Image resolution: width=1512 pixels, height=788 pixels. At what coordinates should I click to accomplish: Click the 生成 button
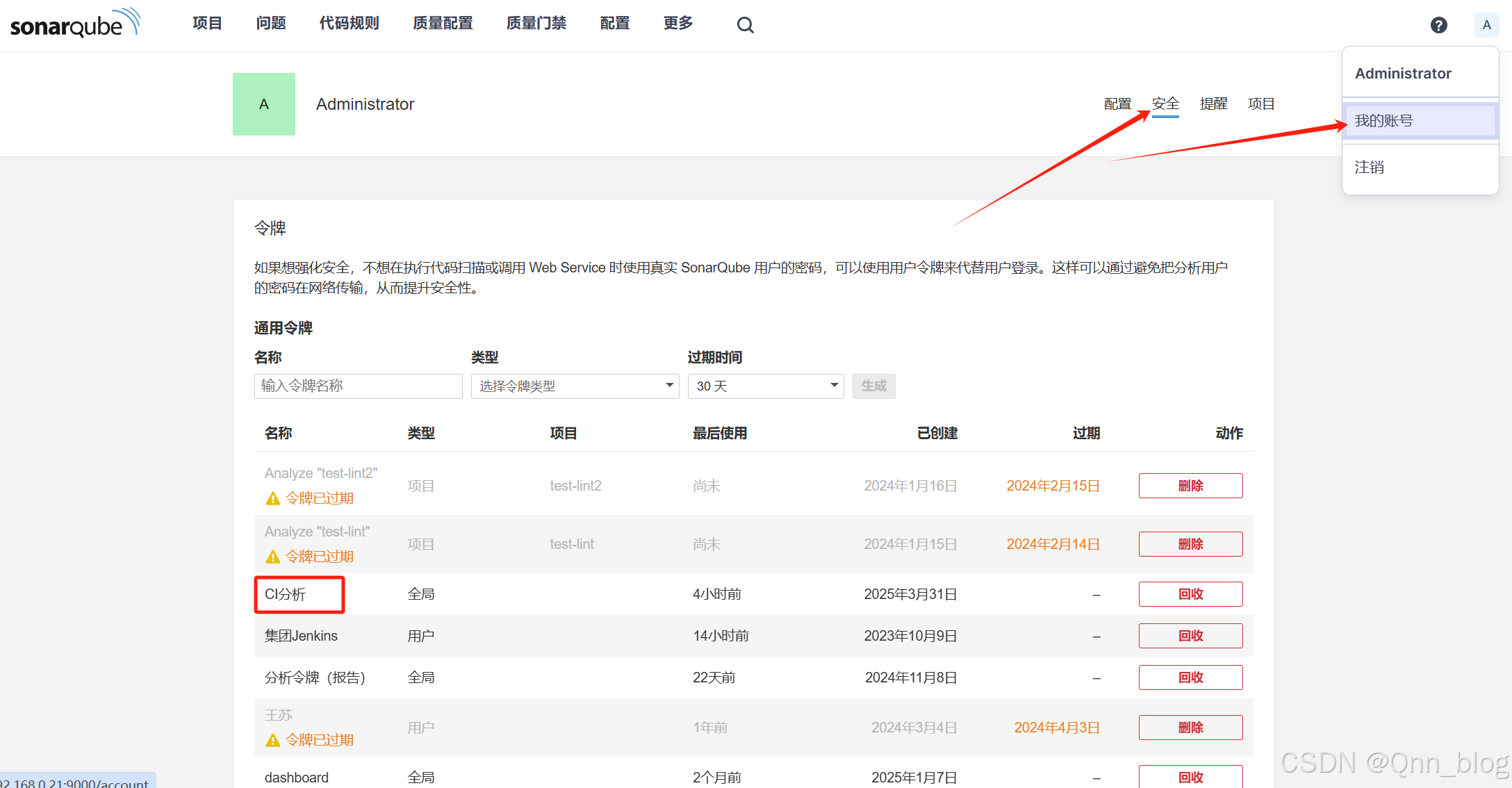(x=873, y=386)
